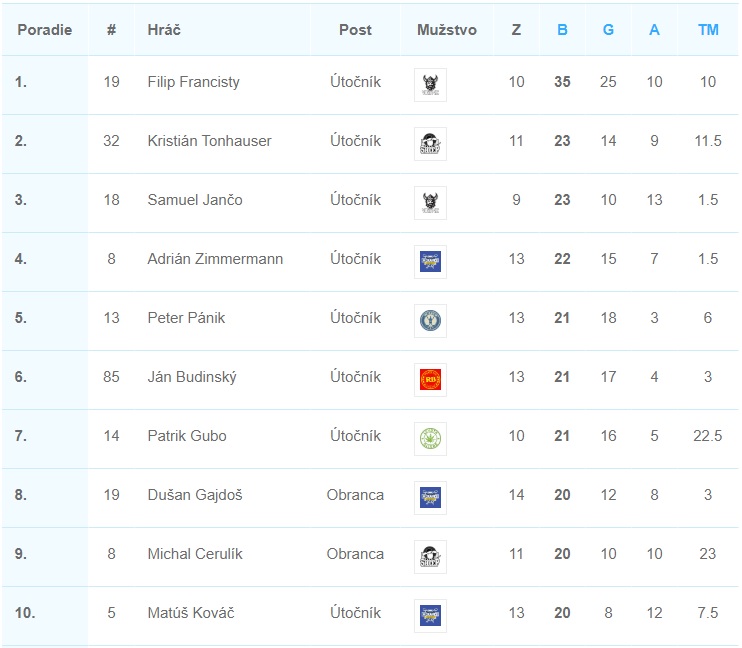Click player name Dušan Gajdoš

[x=195, y=495]
